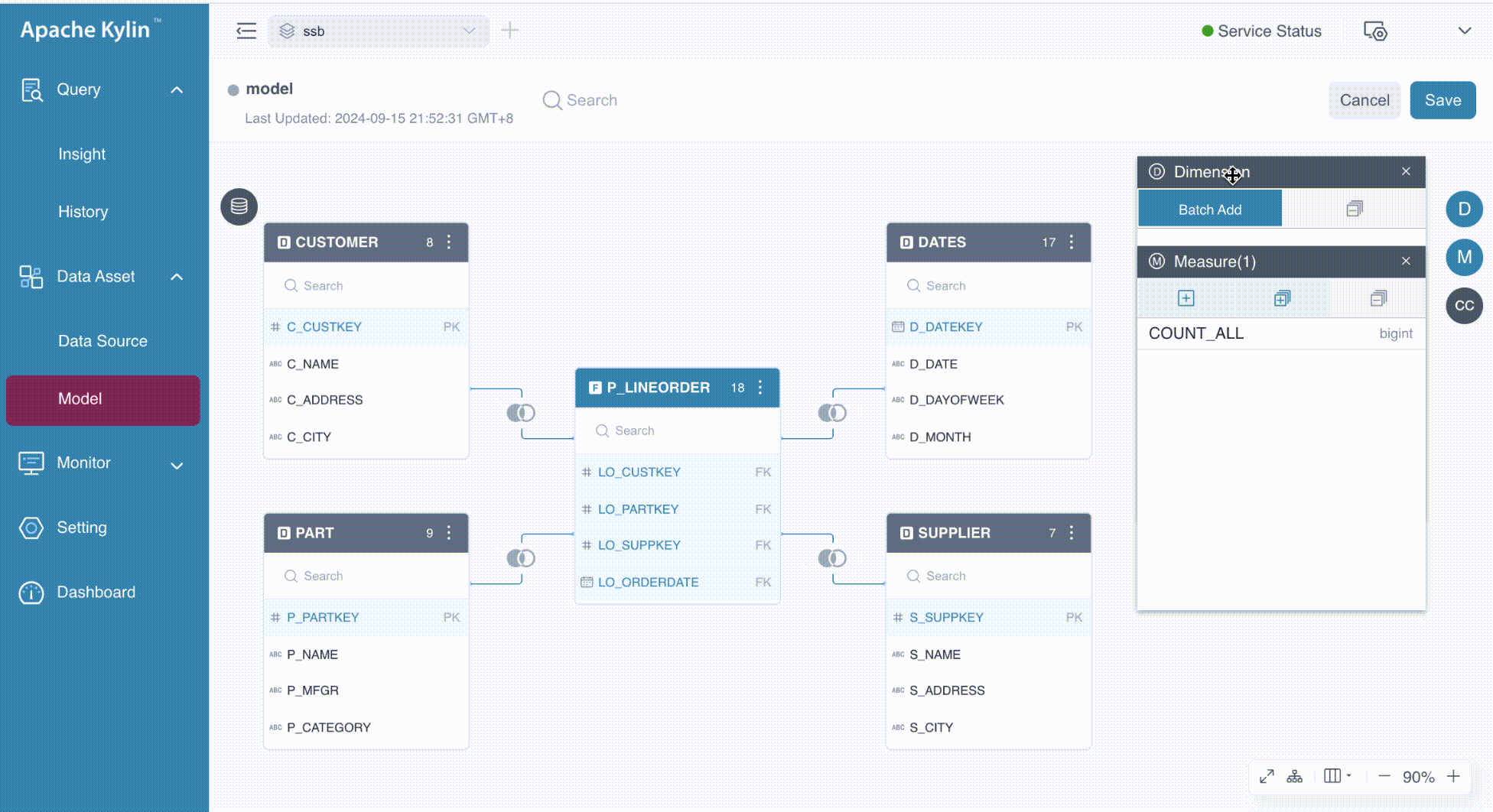Open the Dimension panel via D button

(1464, 209)
